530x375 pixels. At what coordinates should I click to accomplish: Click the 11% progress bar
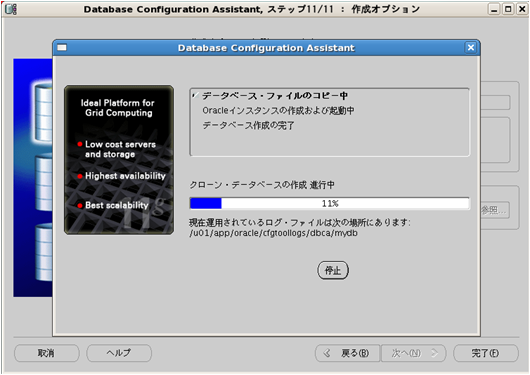330,204
